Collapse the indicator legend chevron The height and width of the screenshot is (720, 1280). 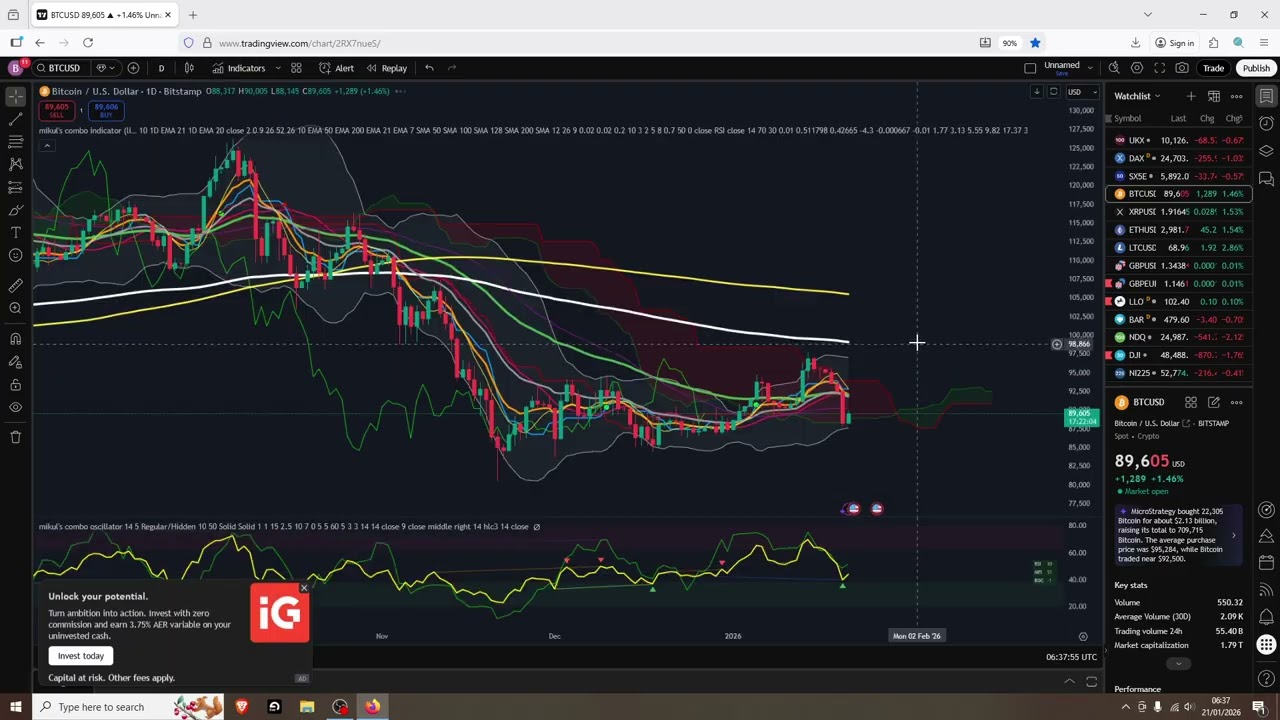46,145
